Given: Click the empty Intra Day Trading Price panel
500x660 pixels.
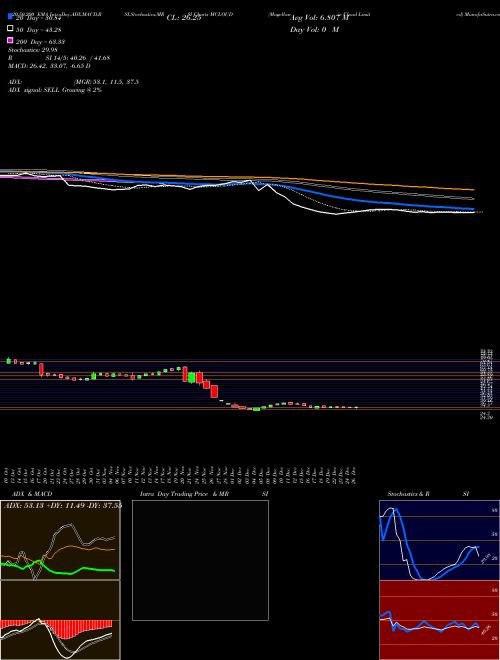Looking at the screenshot, I should click(x=200, y=560).
